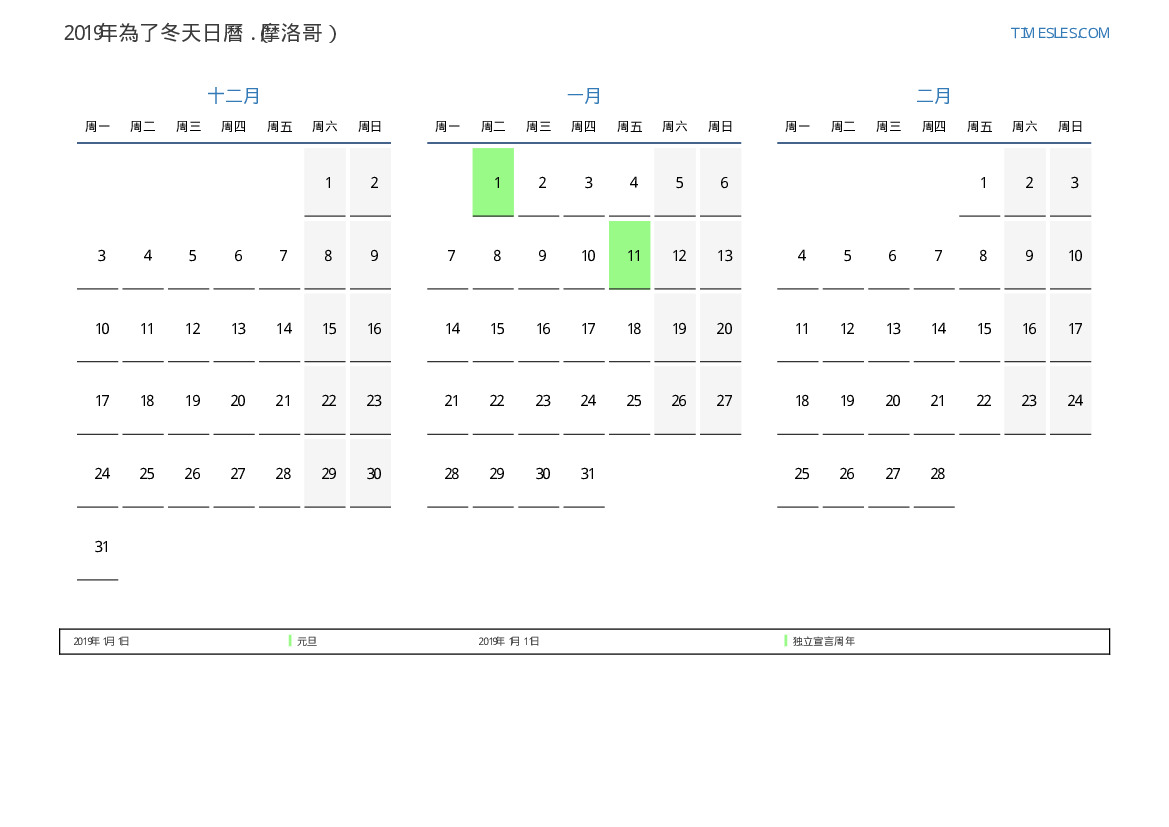Click the 独立宣言周年 holiday label in legend

(x=824, y=642)
